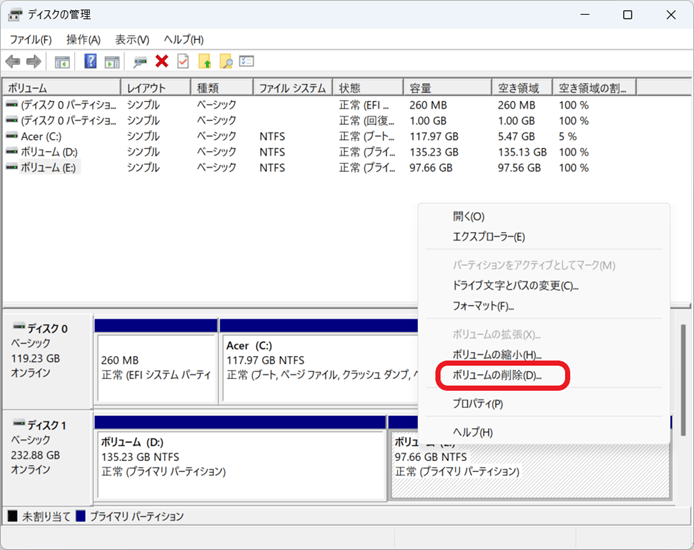This screenshot has height=550, width=694.
Task: Click the folder with green arrow icon
Action: (x=205, y=62)
